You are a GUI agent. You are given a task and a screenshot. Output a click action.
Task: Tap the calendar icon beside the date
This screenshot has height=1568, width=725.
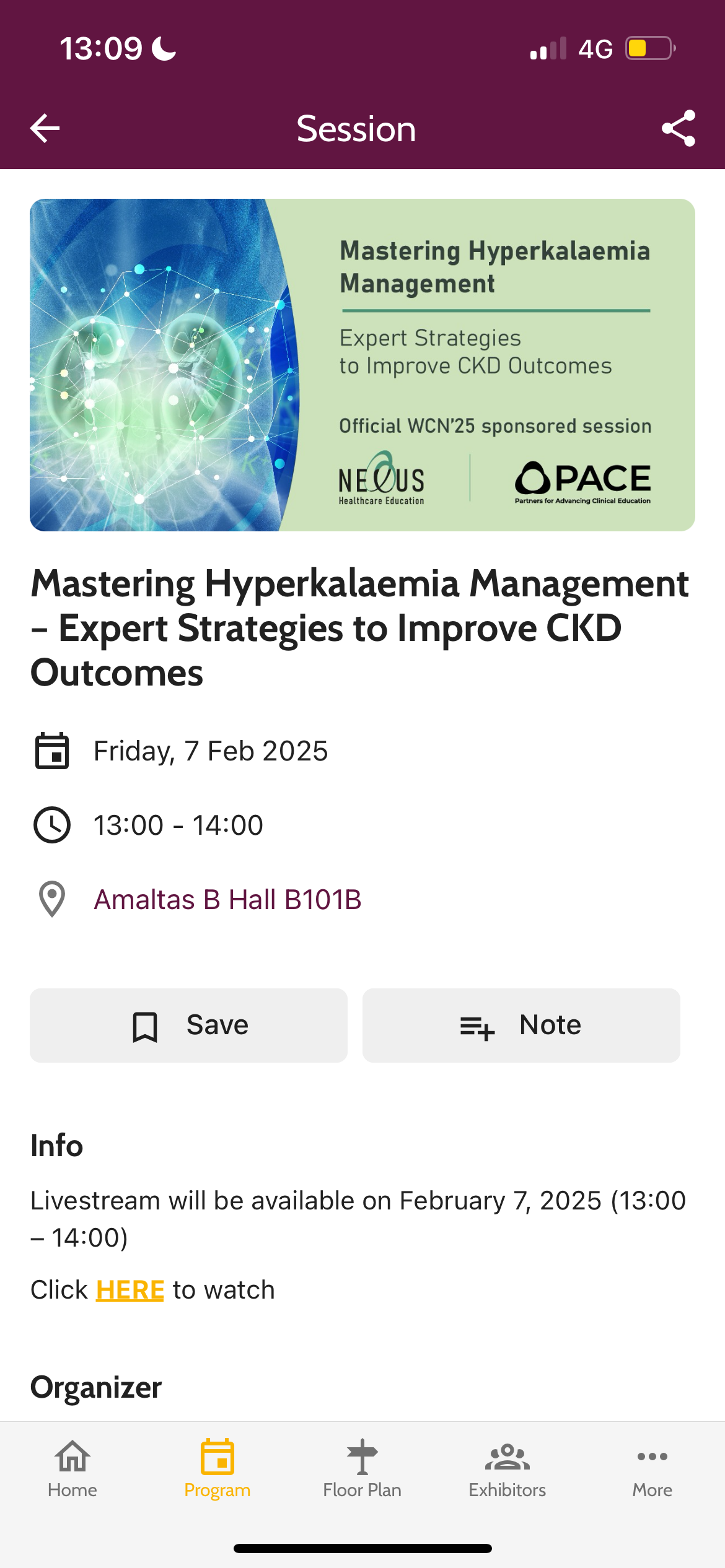pos(52,751)
